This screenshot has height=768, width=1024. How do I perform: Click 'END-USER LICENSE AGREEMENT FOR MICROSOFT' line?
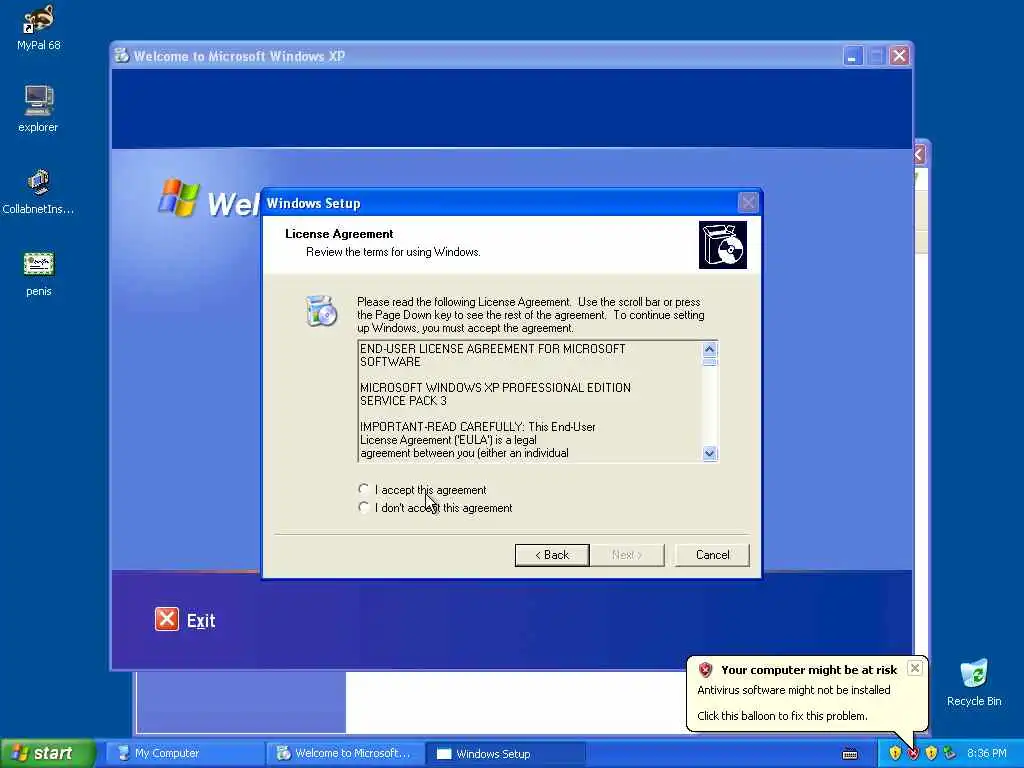492,349
